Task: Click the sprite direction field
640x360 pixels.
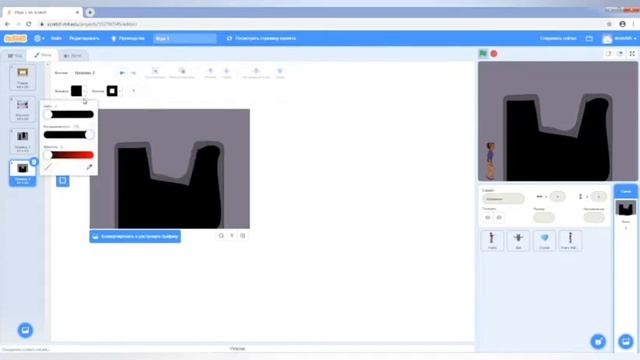Action: point(594,218)
